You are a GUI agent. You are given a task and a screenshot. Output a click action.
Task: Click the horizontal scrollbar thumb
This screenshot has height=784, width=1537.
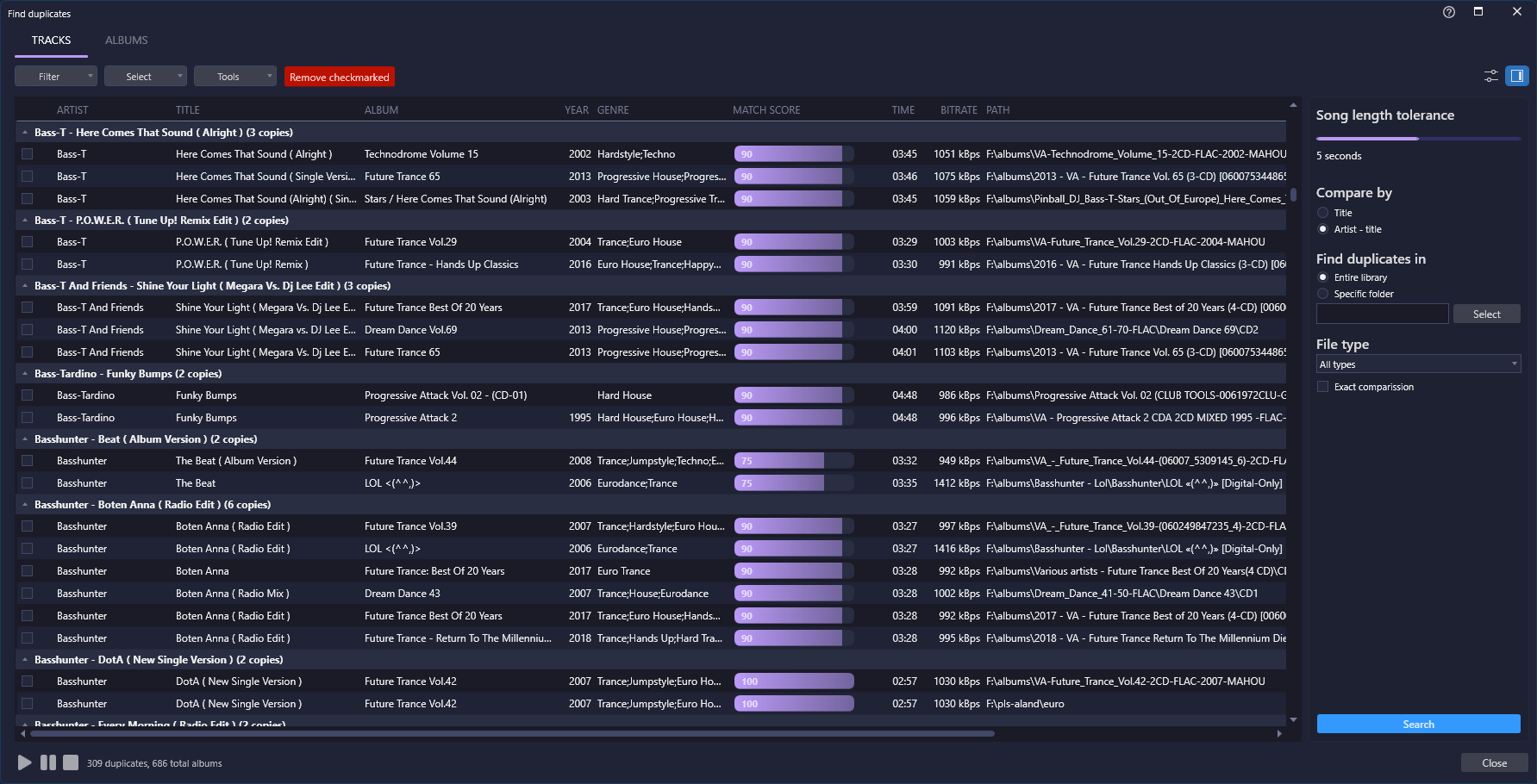(512, 734)
